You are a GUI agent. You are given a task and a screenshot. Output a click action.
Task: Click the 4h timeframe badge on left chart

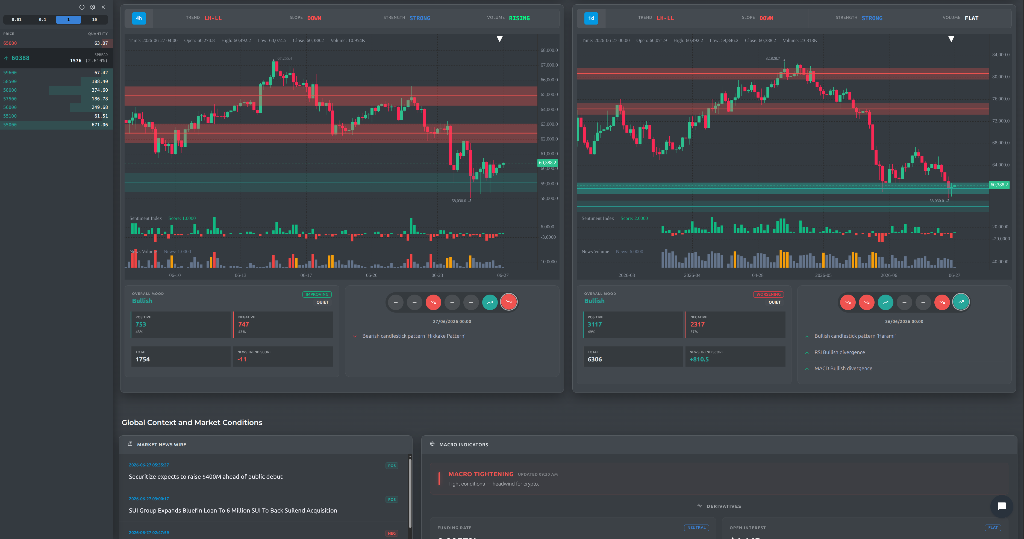coord(139,18)
